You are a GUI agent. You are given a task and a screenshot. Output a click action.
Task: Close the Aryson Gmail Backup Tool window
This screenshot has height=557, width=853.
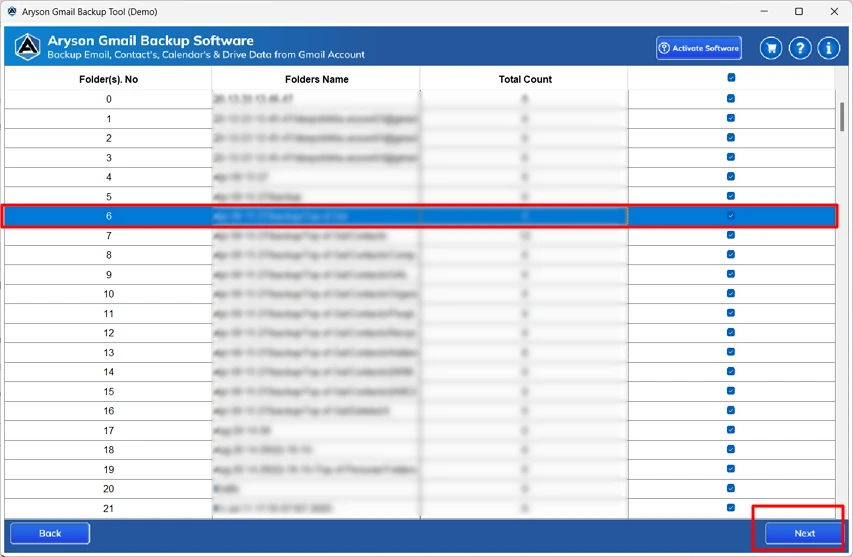tap(834, 11)
